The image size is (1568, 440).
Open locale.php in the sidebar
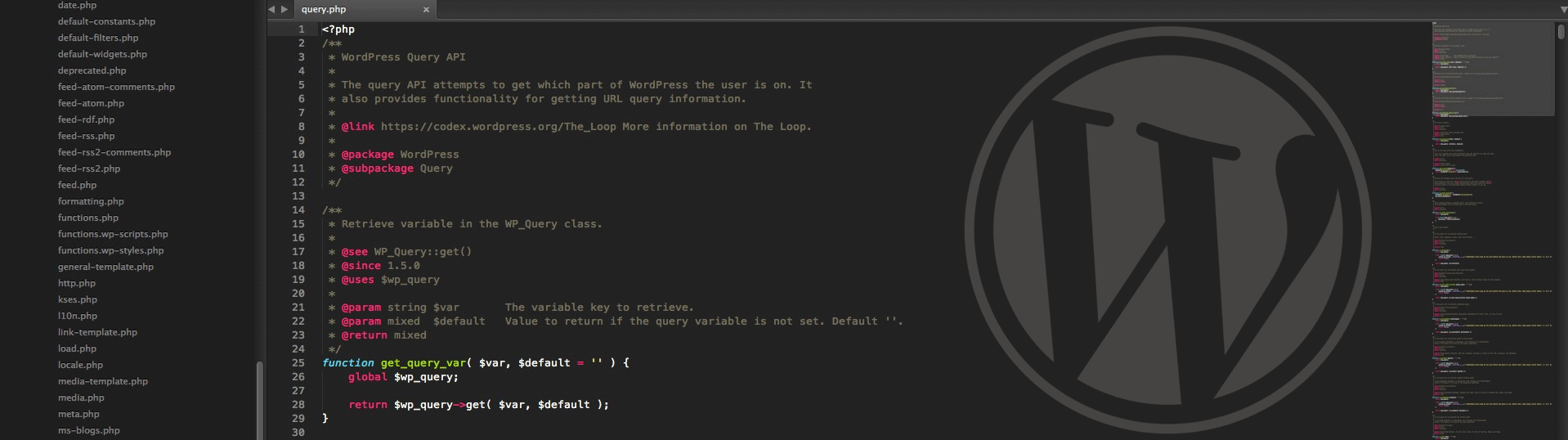pyautogui.click(x=80, y=365)
